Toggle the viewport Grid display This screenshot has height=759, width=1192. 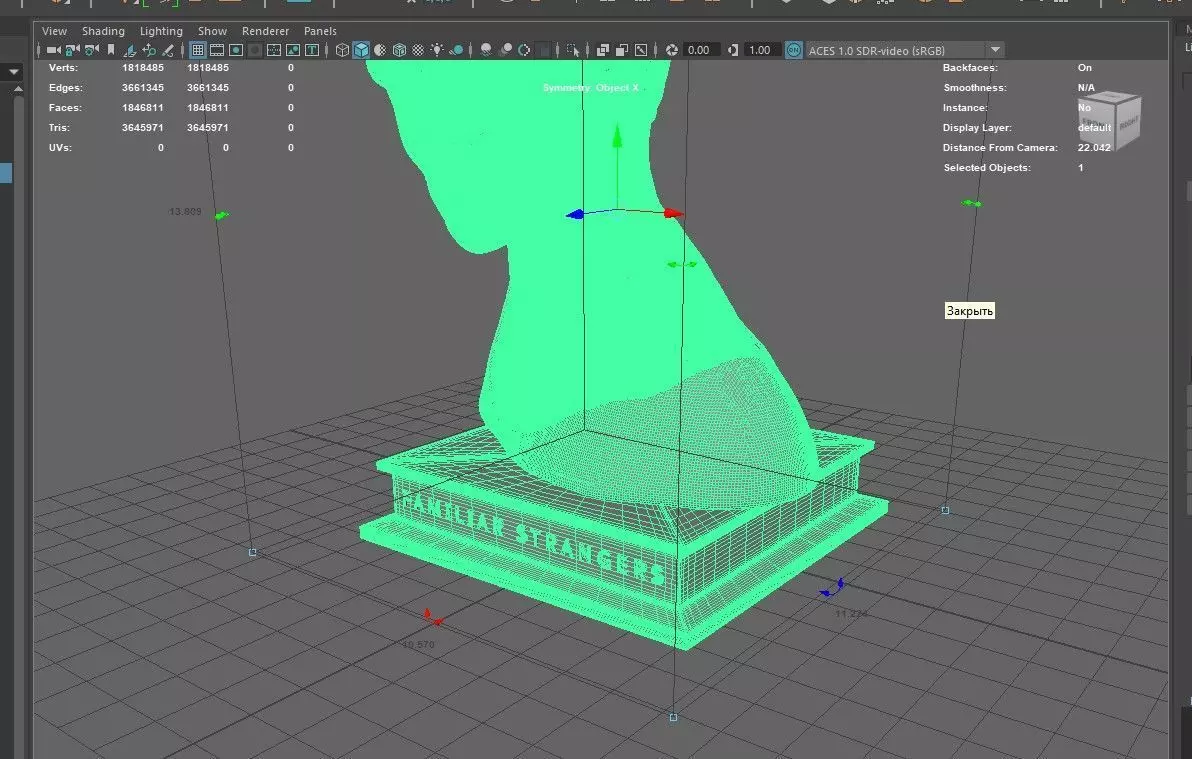198,50
